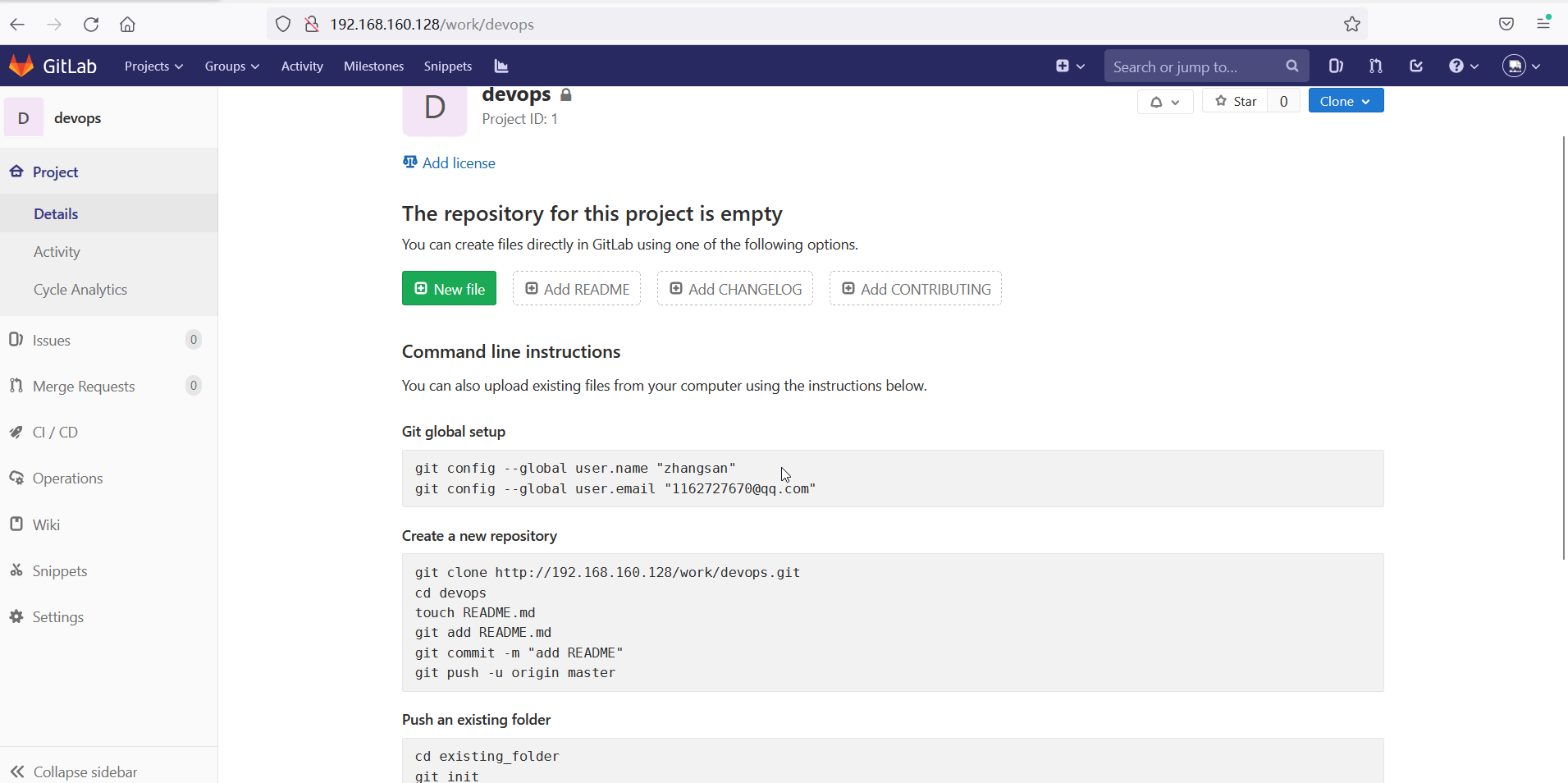Expand the Clone dropdown
This screenshot has height=783, width=1568.
[1346, 101]
